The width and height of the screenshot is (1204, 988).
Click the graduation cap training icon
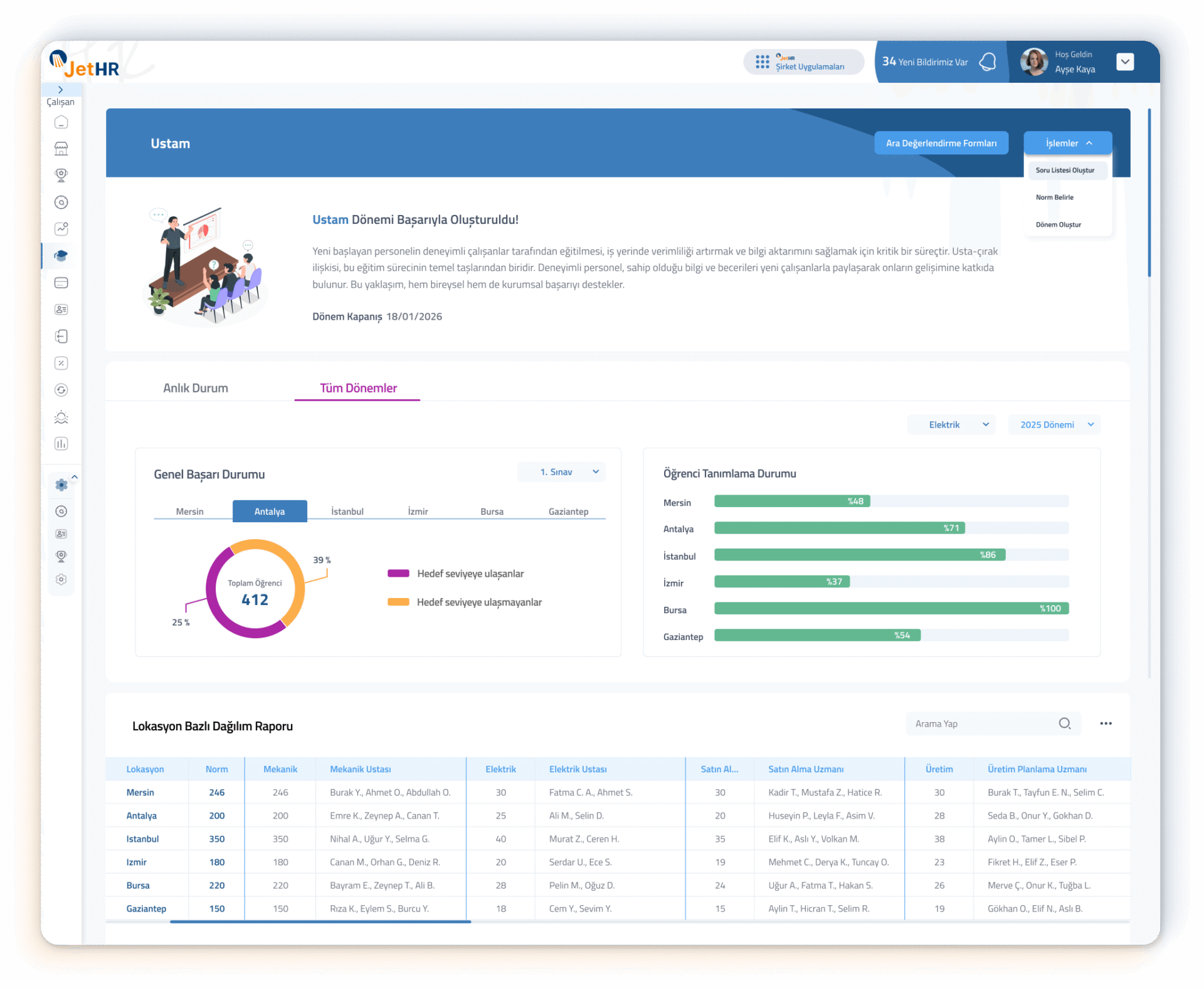coord(61,256)
